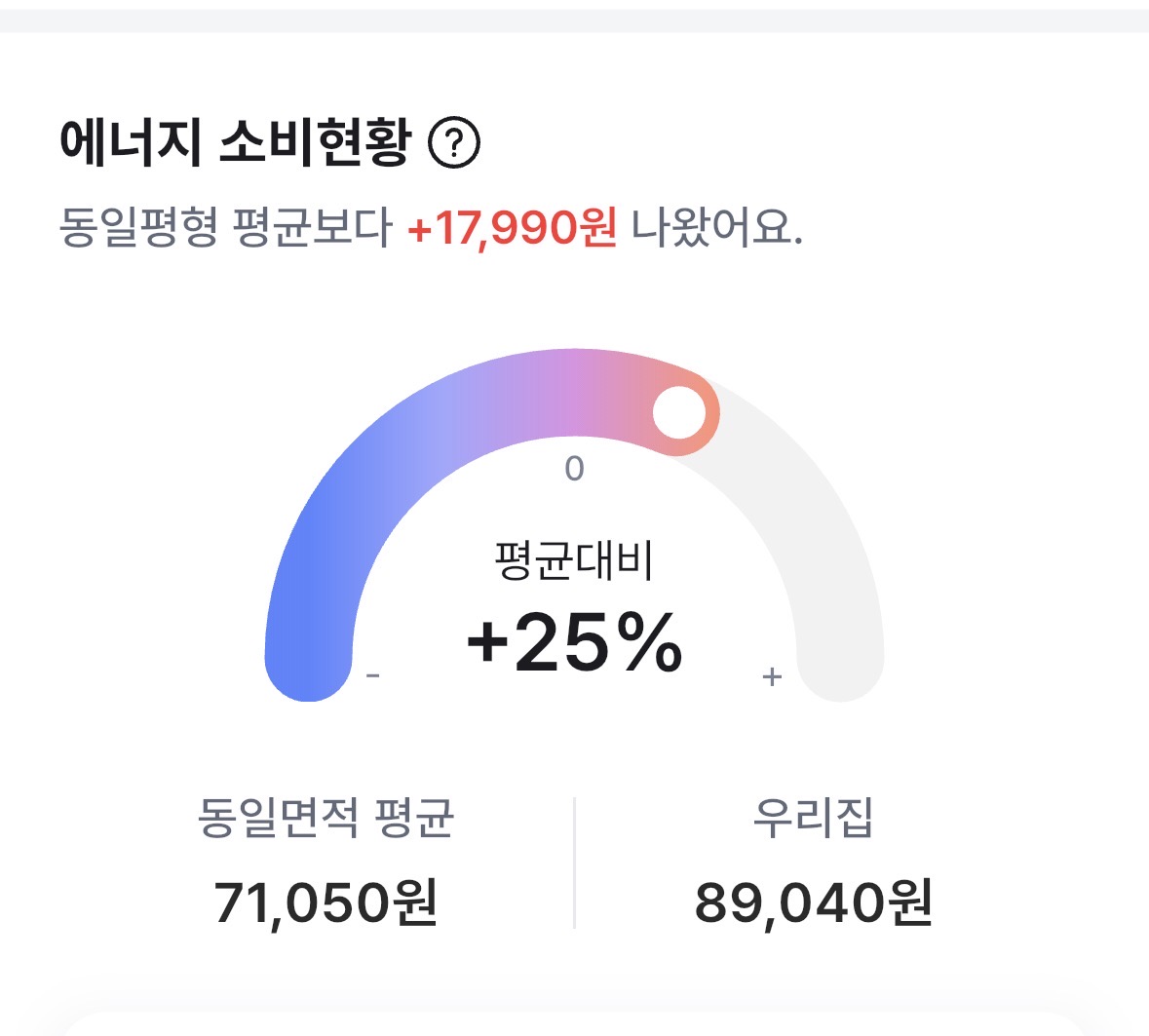Tap the 동일평형 평균보다 subtitle text
The width and height of the screenshot is (1149, 1036).
tap(225, 228)
